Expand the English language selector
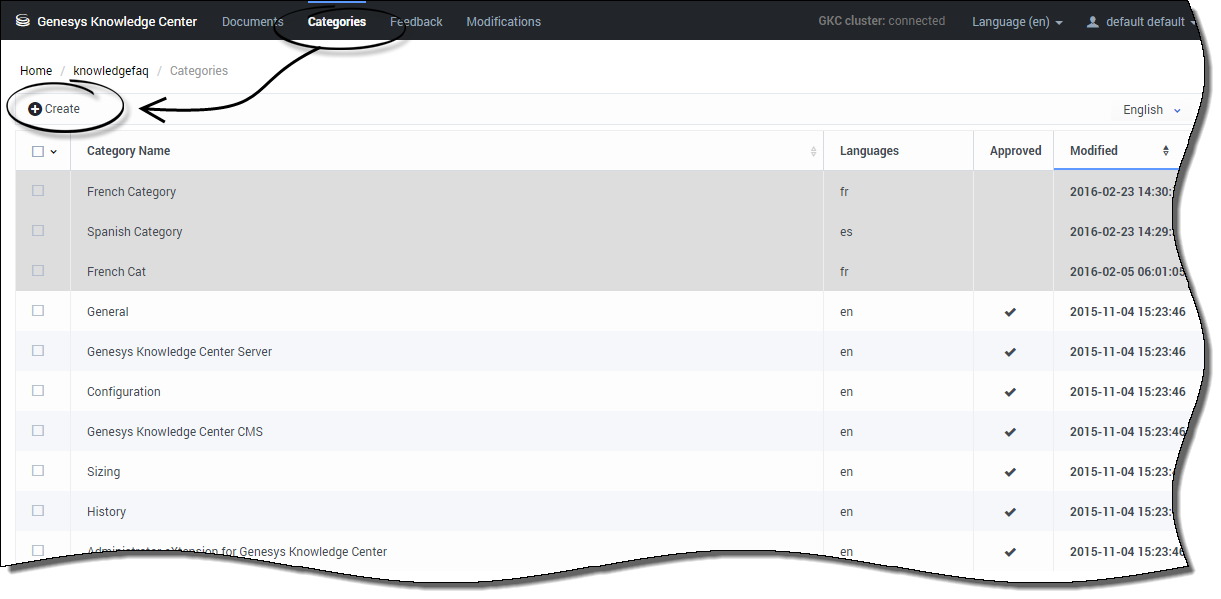This screenshot has width=1221, height=599. 1151,110
